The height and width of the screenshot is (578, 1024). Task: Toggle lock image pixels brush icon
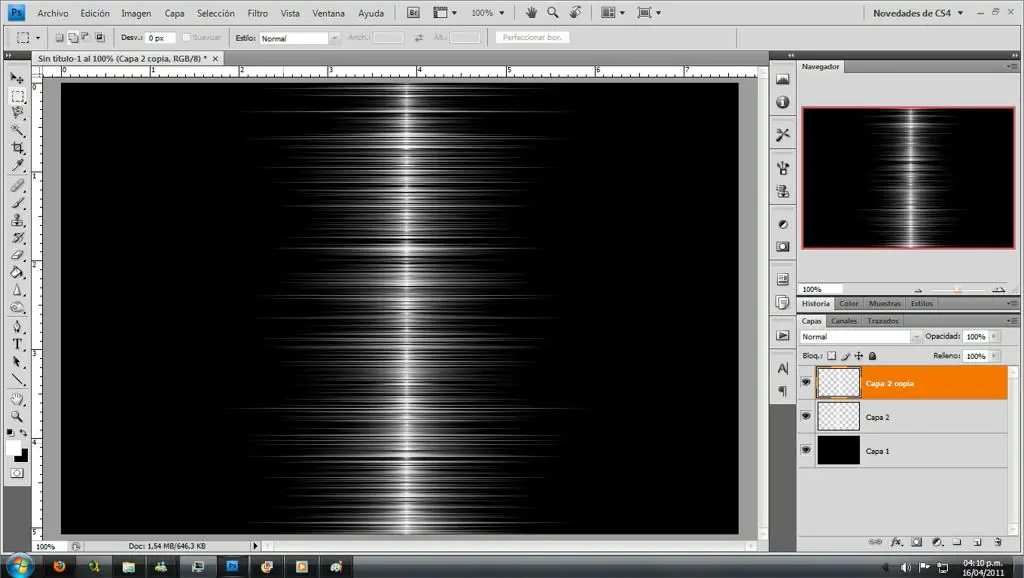[845, 356]
